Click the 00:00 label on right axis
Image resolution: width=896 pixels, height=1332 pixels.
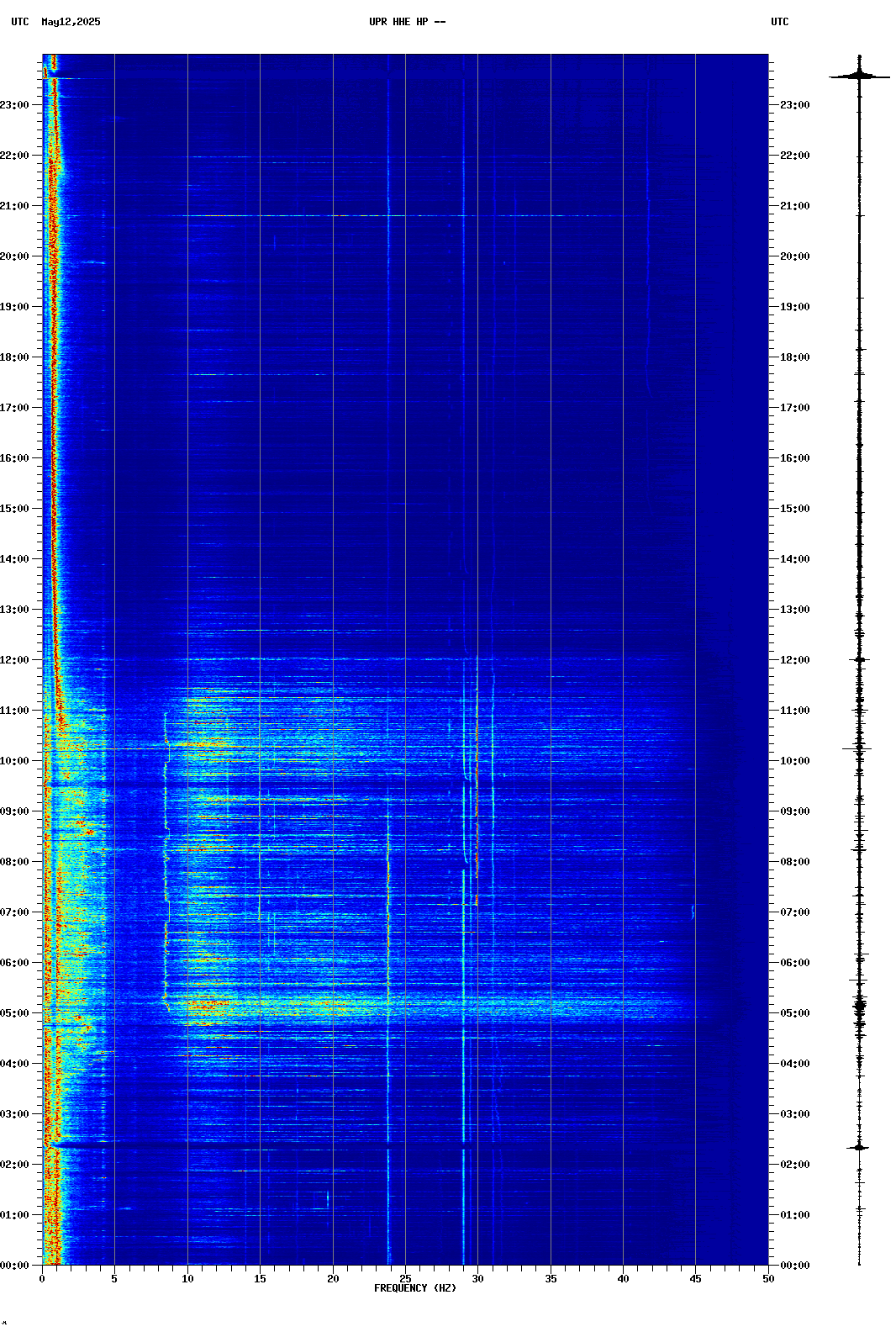click(x=795, y=1266)
